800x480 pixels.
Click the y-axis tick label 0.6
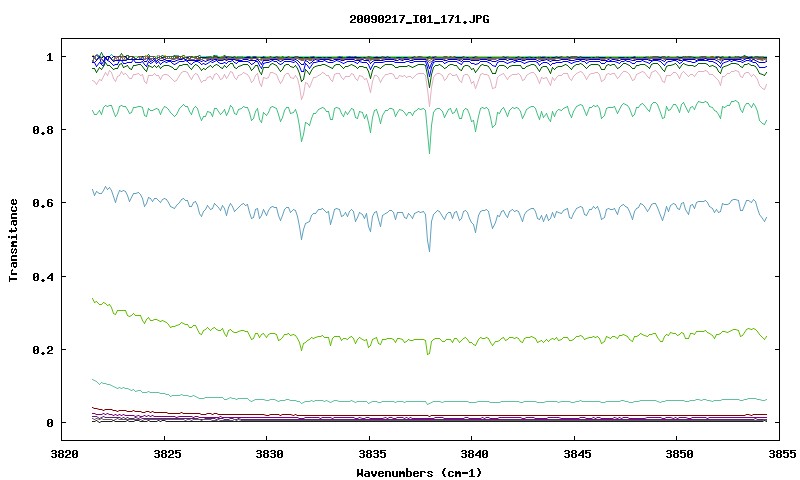42,203
